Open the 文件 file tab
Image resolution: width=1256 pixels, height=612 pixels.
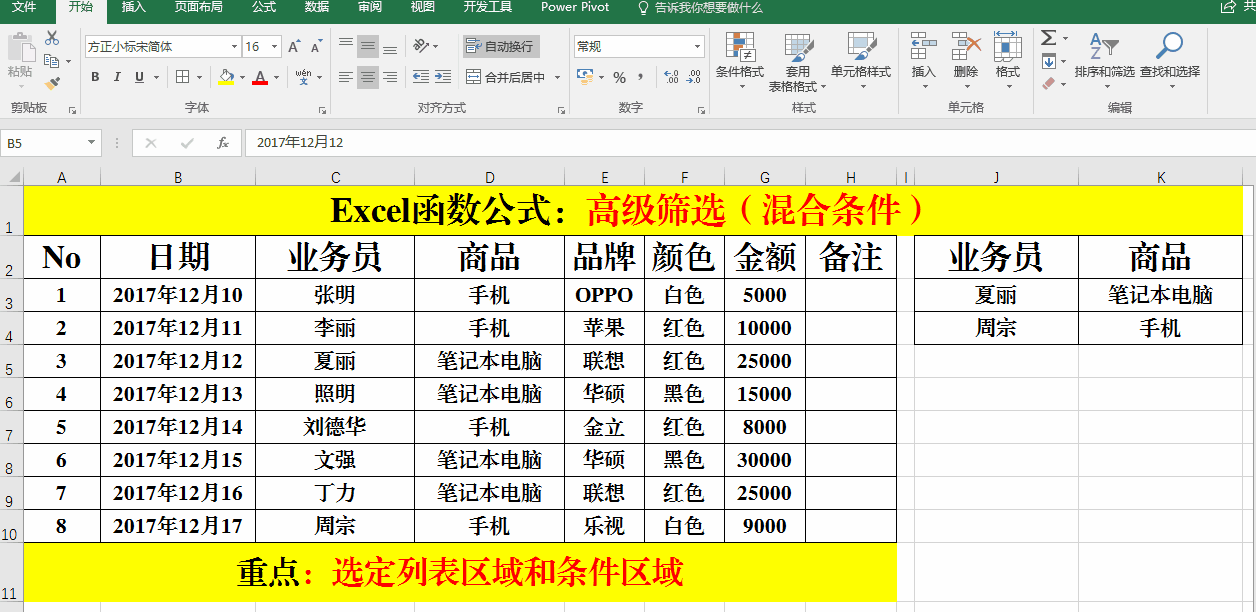24,7
